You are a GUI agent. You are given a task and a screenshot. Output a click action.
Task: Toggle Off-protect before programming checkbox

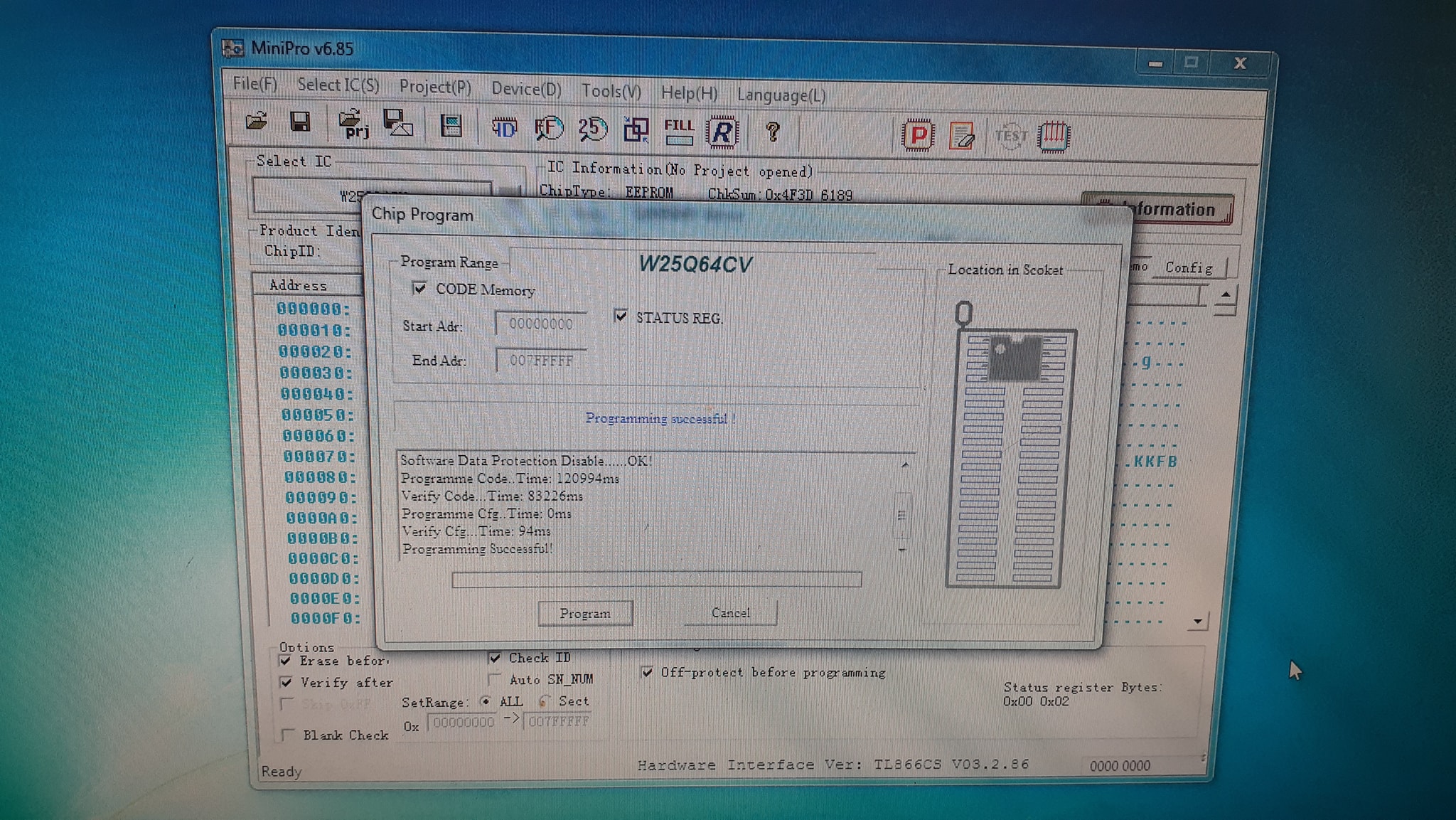click(x=646, y=671)
